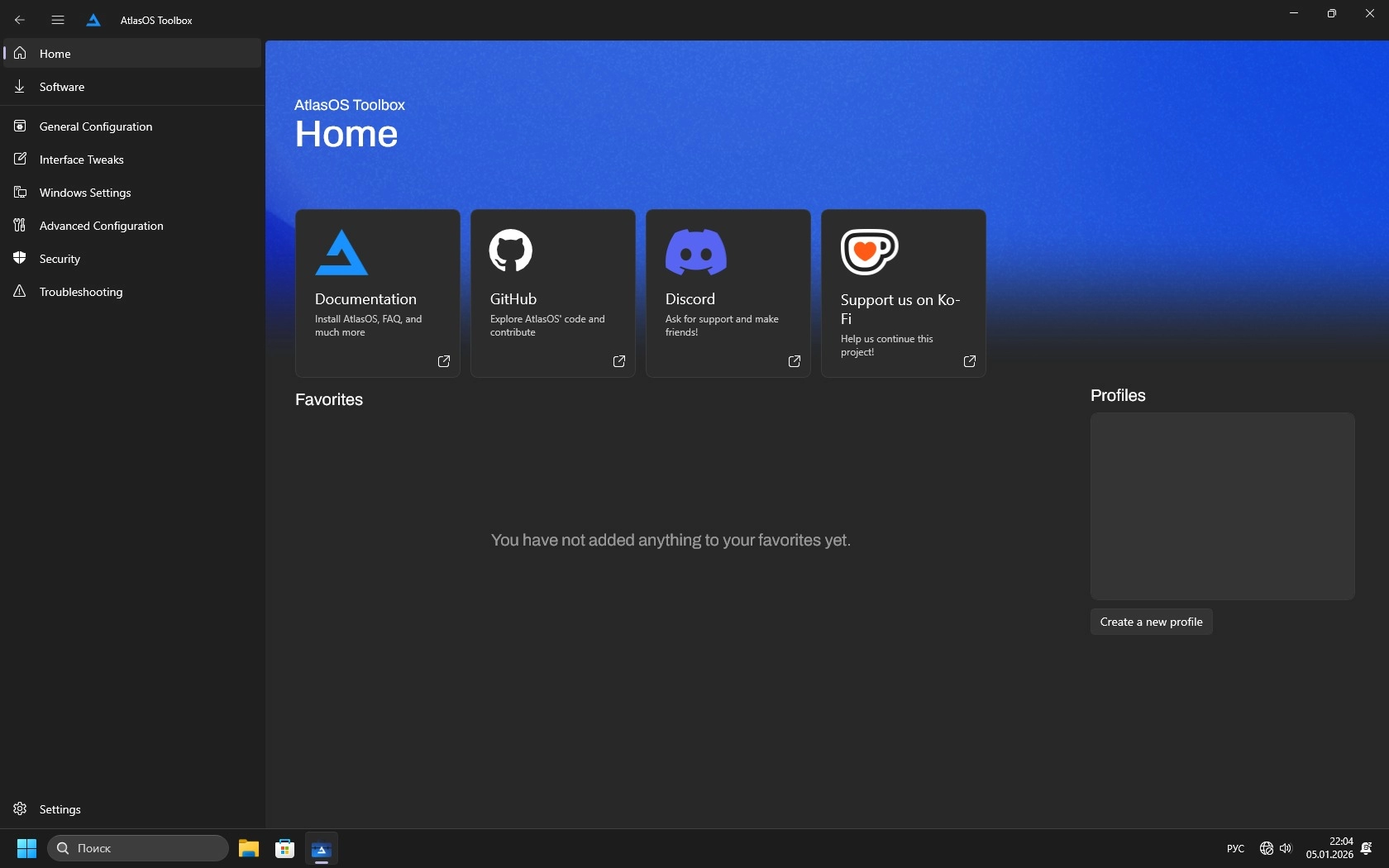Screen dimensions: 1389x868
Task: Click the Ko-Fi cup icon
Action: (x=869, y=251)
